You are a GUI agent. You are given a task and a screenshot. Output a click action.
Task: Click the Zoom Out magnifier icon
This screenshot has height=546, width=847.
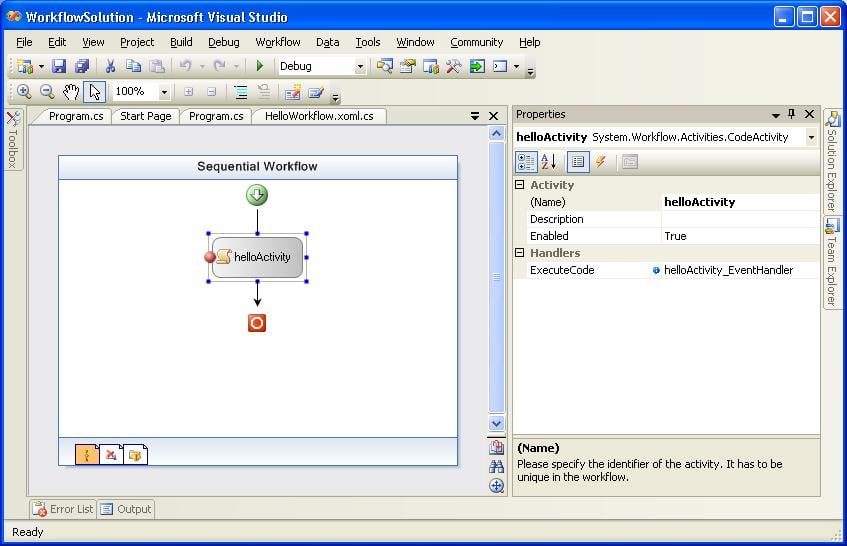pos(48,92)
